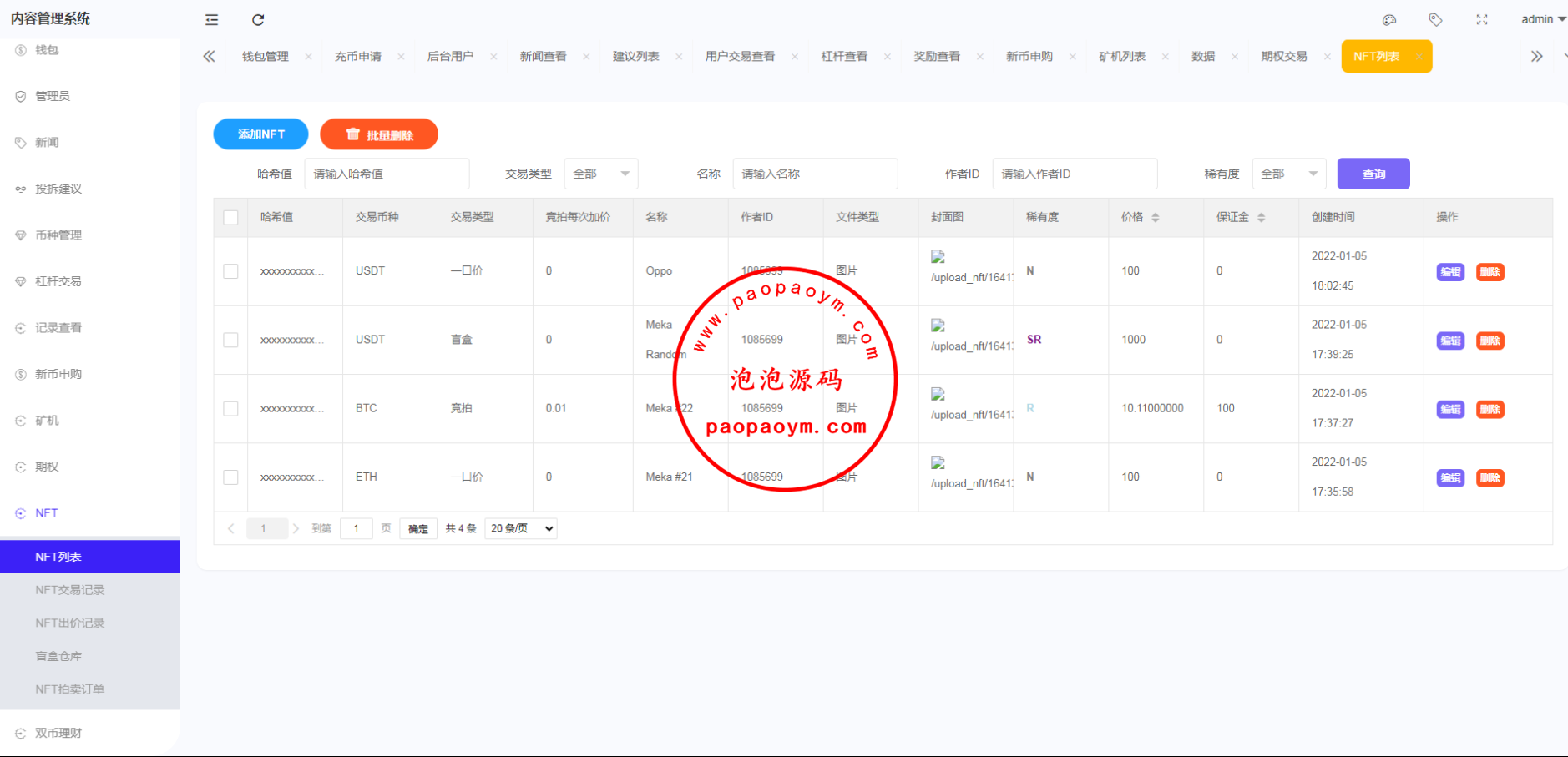Image resolution: width=1568 pixels, height=757 pixels.
Task: Focus the 哈希值 input field
Action: click(387, 174)
